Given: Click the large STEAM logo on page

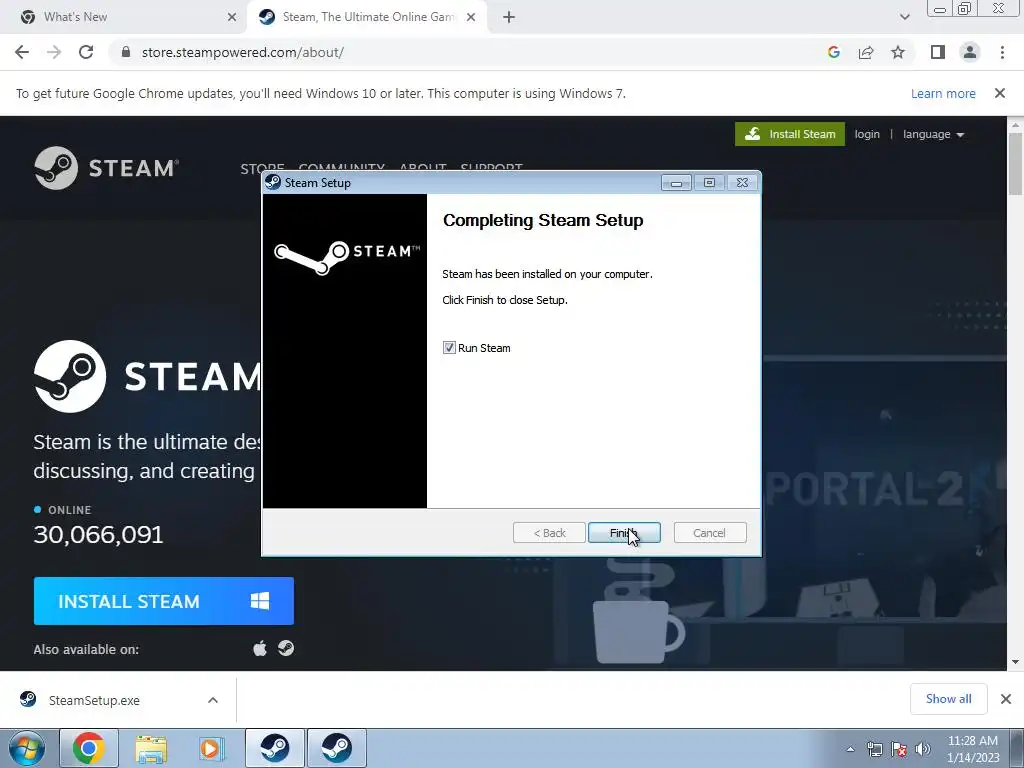Looking at the screenshot, I should point(147,376).
